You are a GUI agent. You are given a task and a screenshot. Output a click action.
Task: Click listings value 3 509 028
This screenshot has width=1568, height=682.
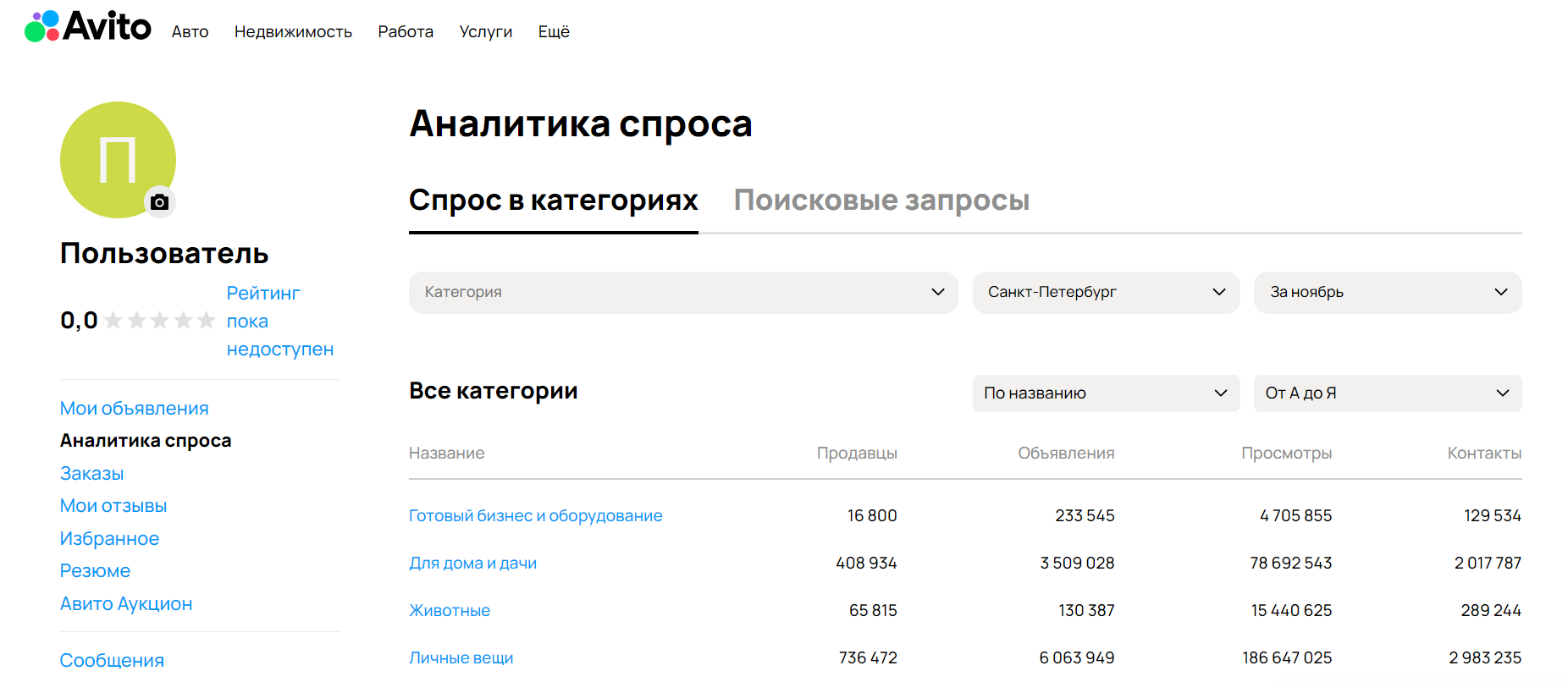1077,563
